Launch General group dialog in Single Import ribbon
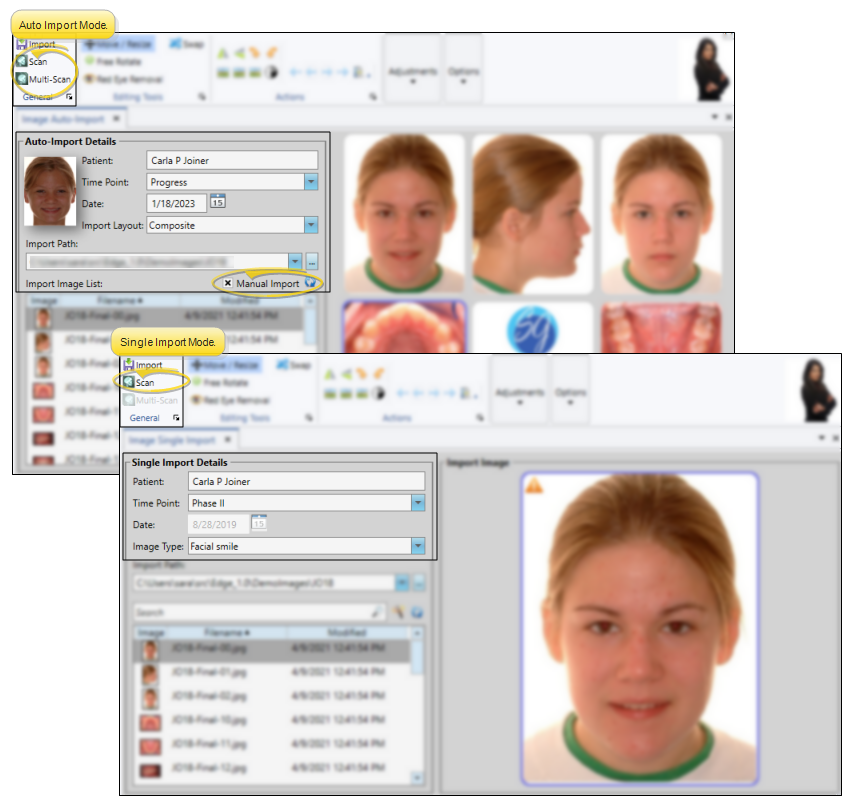853x807 pixels. tap(177, 418)
